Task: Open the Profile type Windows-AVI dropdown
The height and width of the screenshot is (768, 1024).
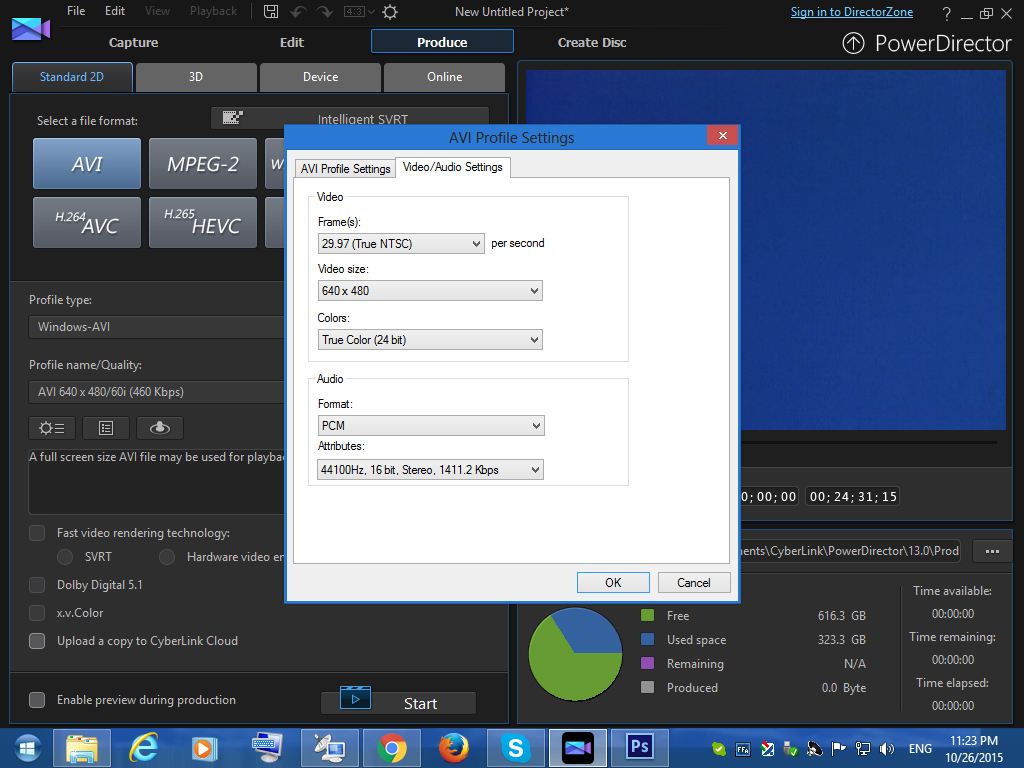Action: point(157,327)
